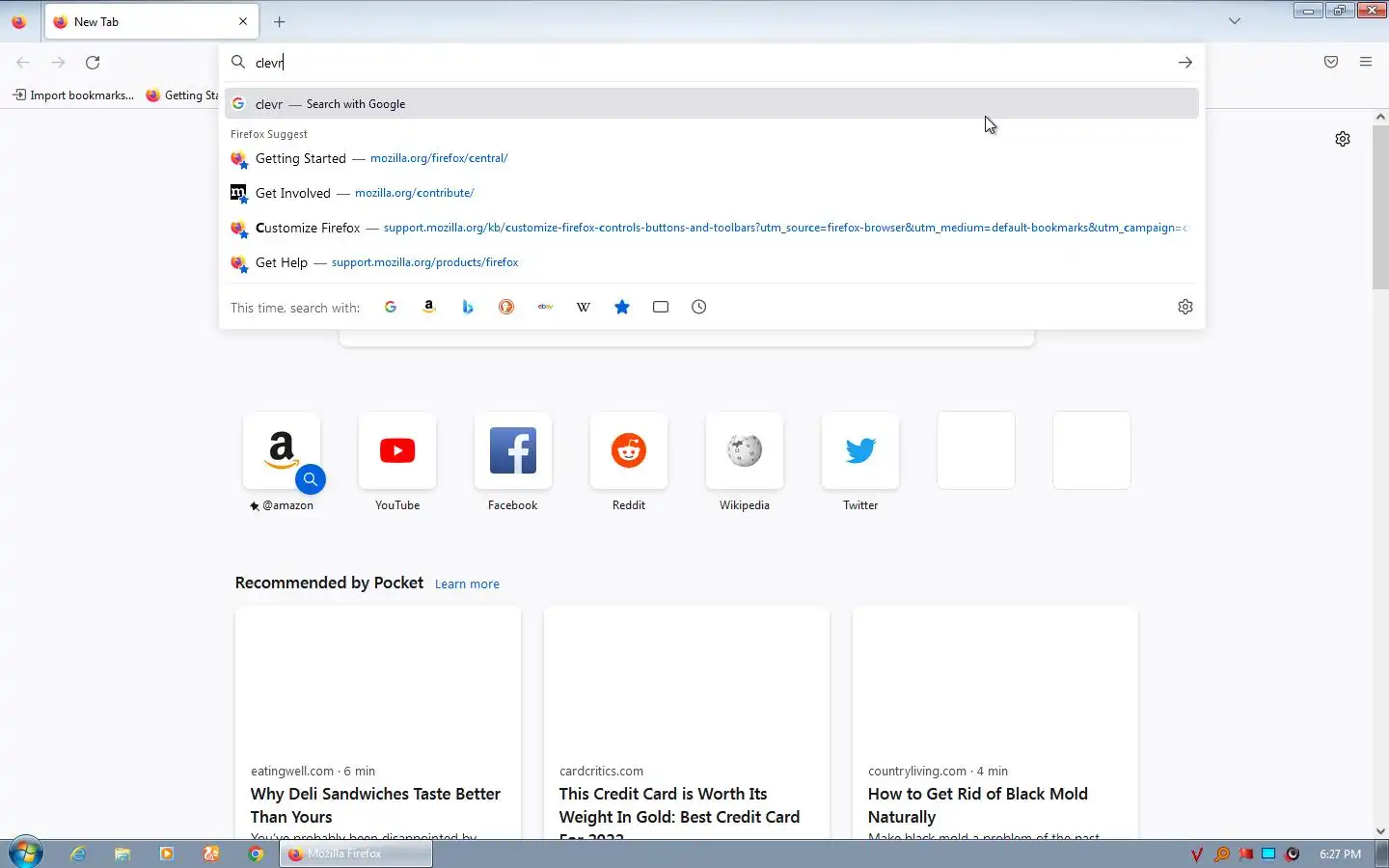1389x868 pixels.
Task: Search in History clock icon
Action: click(699, 307)
